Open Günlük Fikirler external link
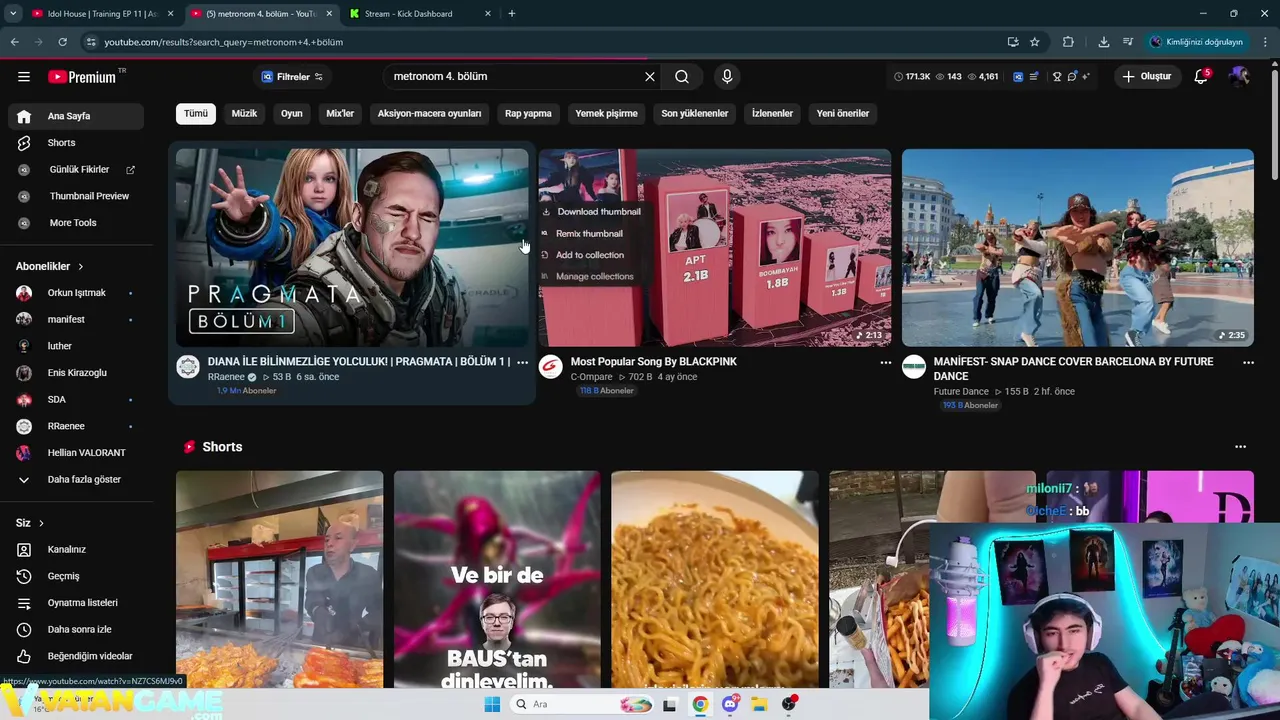 pyautogui.click(x=76, y=170)
